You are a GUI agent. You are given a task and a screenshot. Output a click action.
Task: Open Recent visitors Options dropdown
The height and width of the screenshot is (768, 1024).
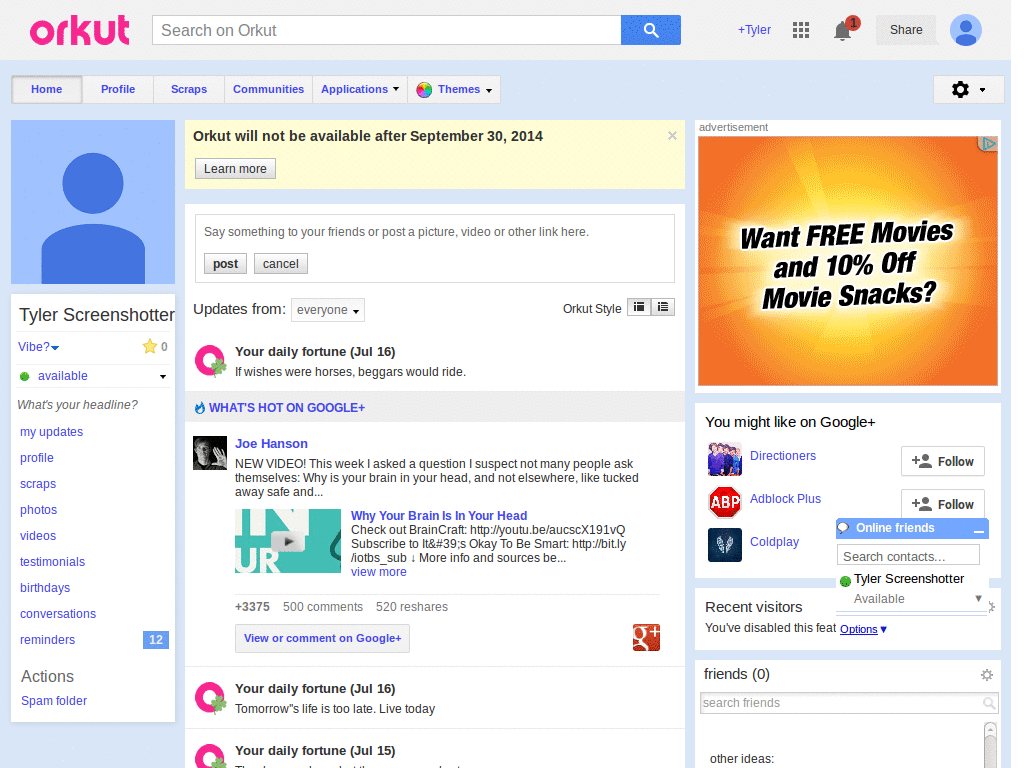(x=863, y=629)
